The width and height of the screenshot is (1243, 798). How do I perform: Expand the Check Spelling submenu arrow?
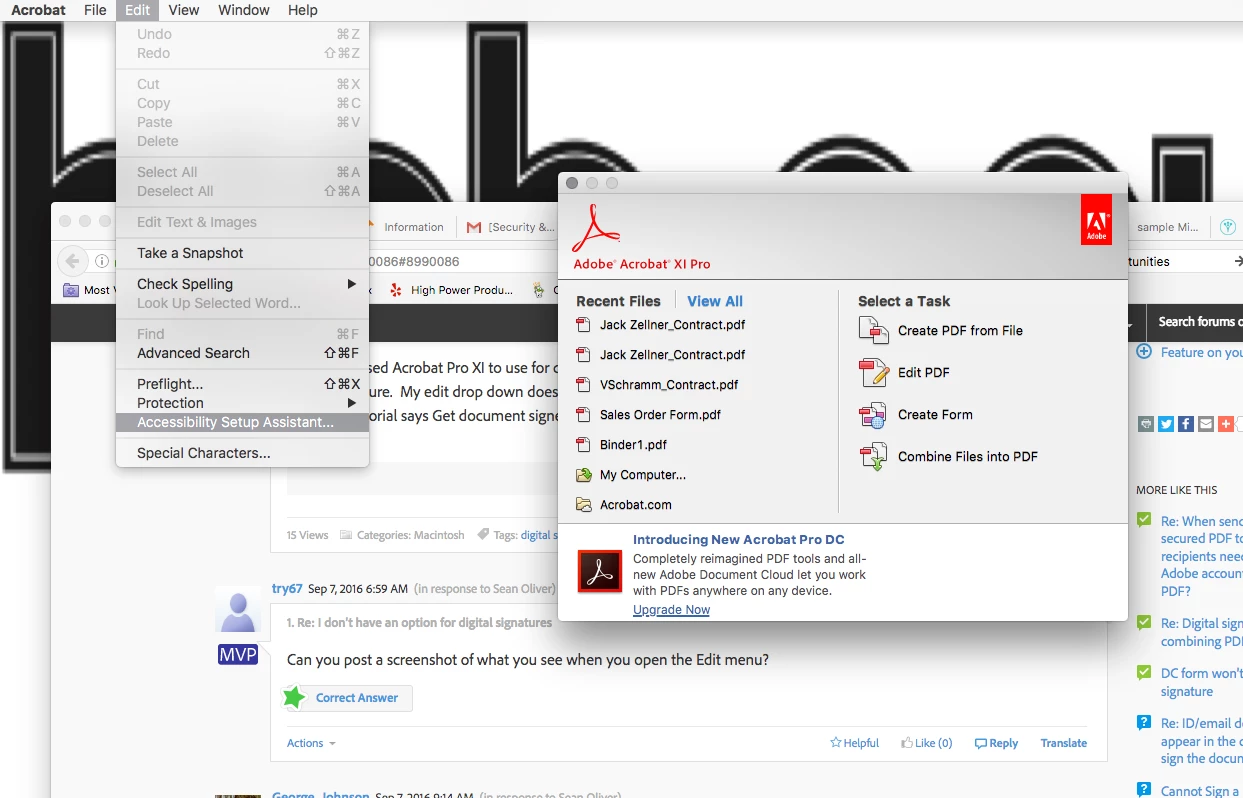(x=351, y=284)
